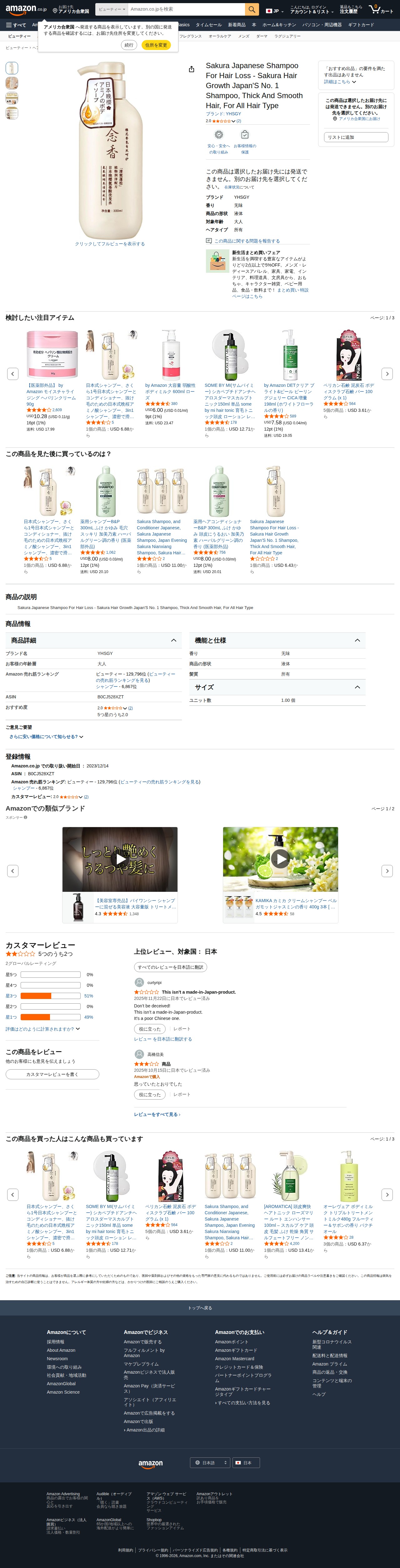Click クリックしてフルビューを表示する link

point(110,244)
